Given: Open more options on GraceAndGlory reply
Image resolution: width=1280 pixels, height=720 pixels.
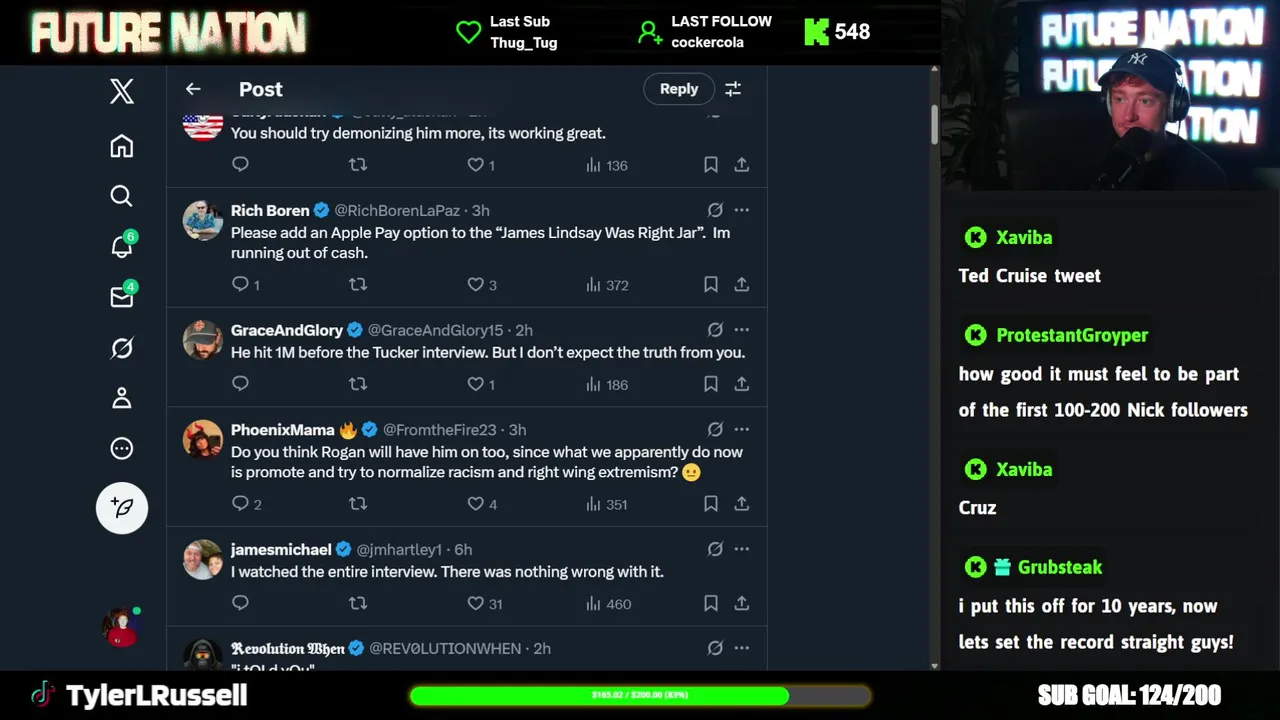Looking at the screenshot, I should 742,329.
